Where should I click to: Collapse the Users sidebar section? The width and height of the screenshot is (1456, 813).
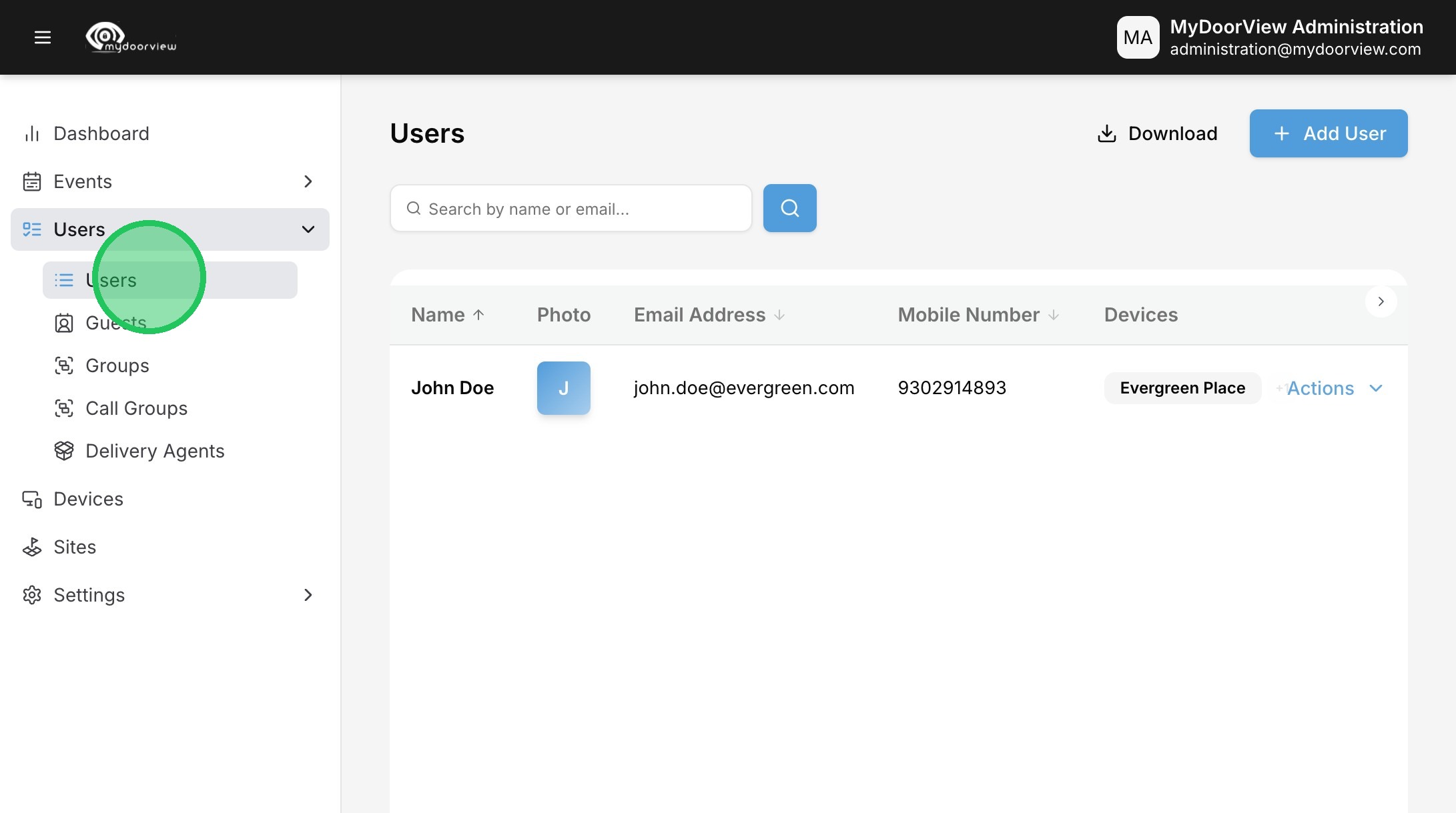[308, 229]
